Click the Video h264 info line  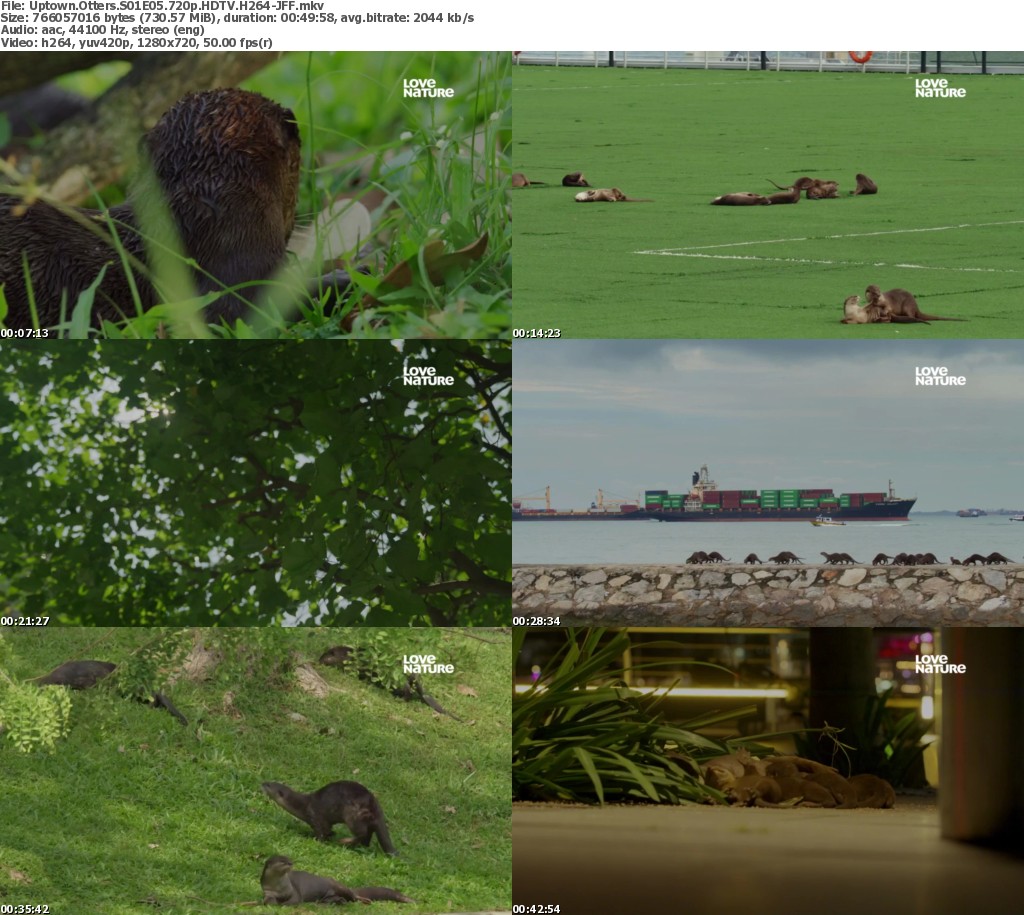136,43
